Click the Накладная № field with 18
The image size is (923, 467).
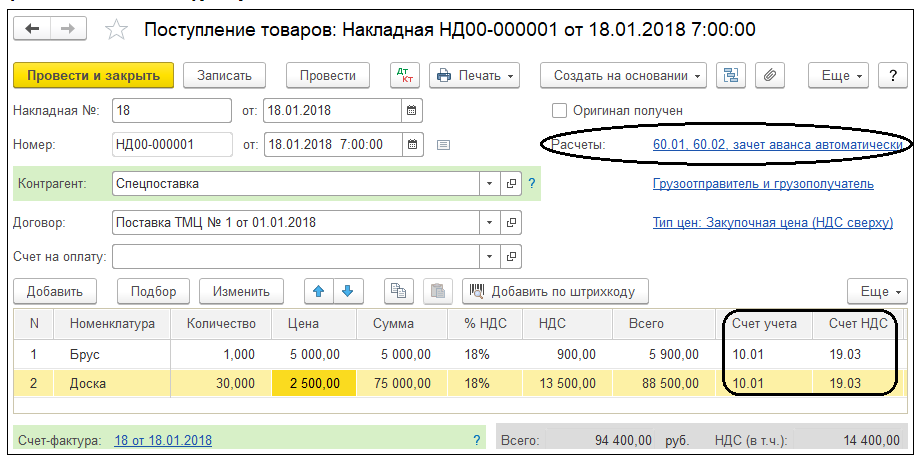point(172,110)
